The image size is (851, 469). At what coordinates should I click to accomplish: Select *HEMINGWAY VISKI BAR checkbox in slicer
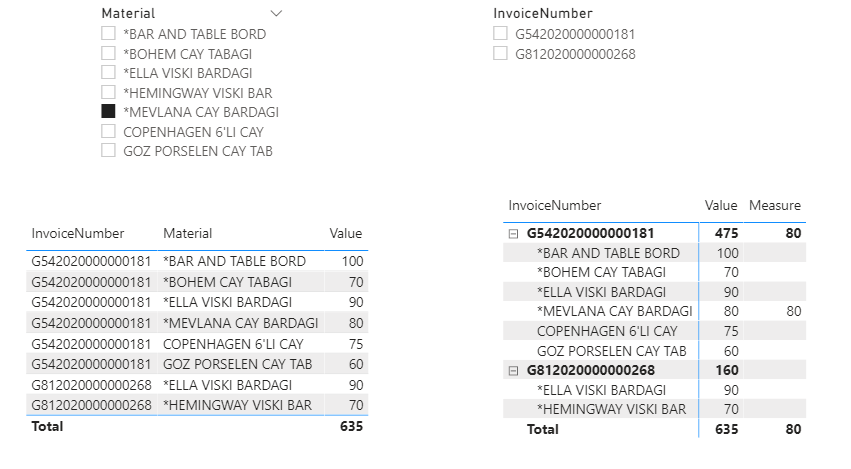(x=109, y=92)
